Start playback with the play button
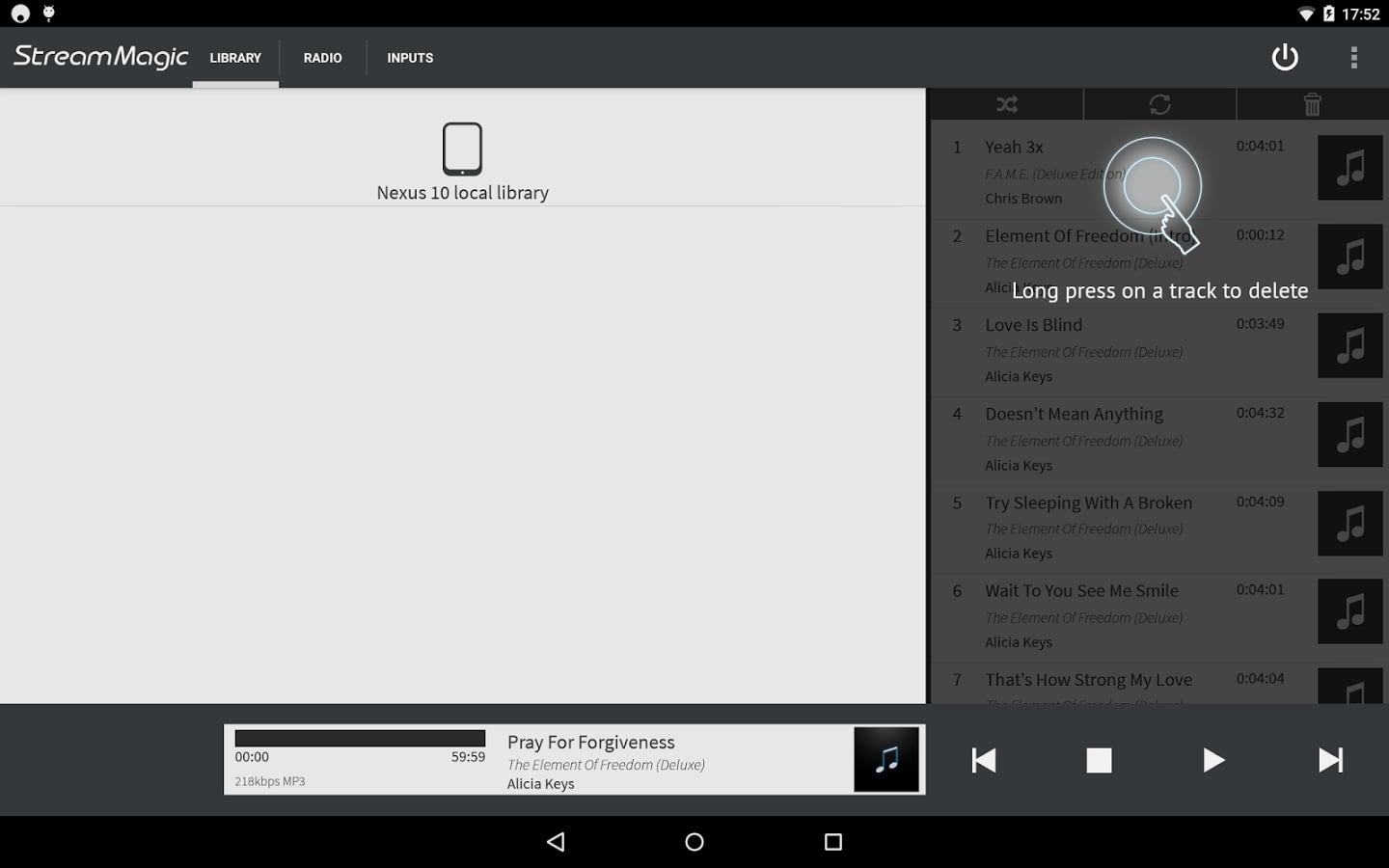 [1213, 760]
